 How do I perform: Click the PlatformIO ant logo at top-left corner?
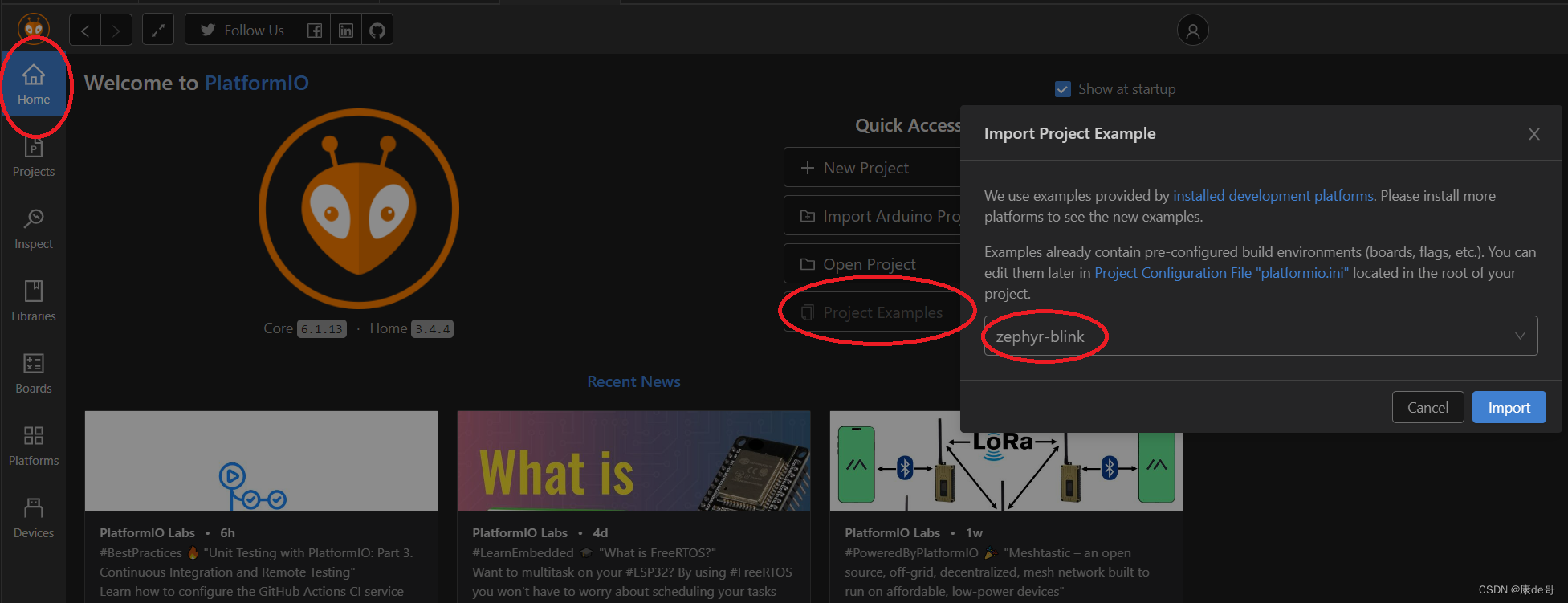tap(34, 29)
